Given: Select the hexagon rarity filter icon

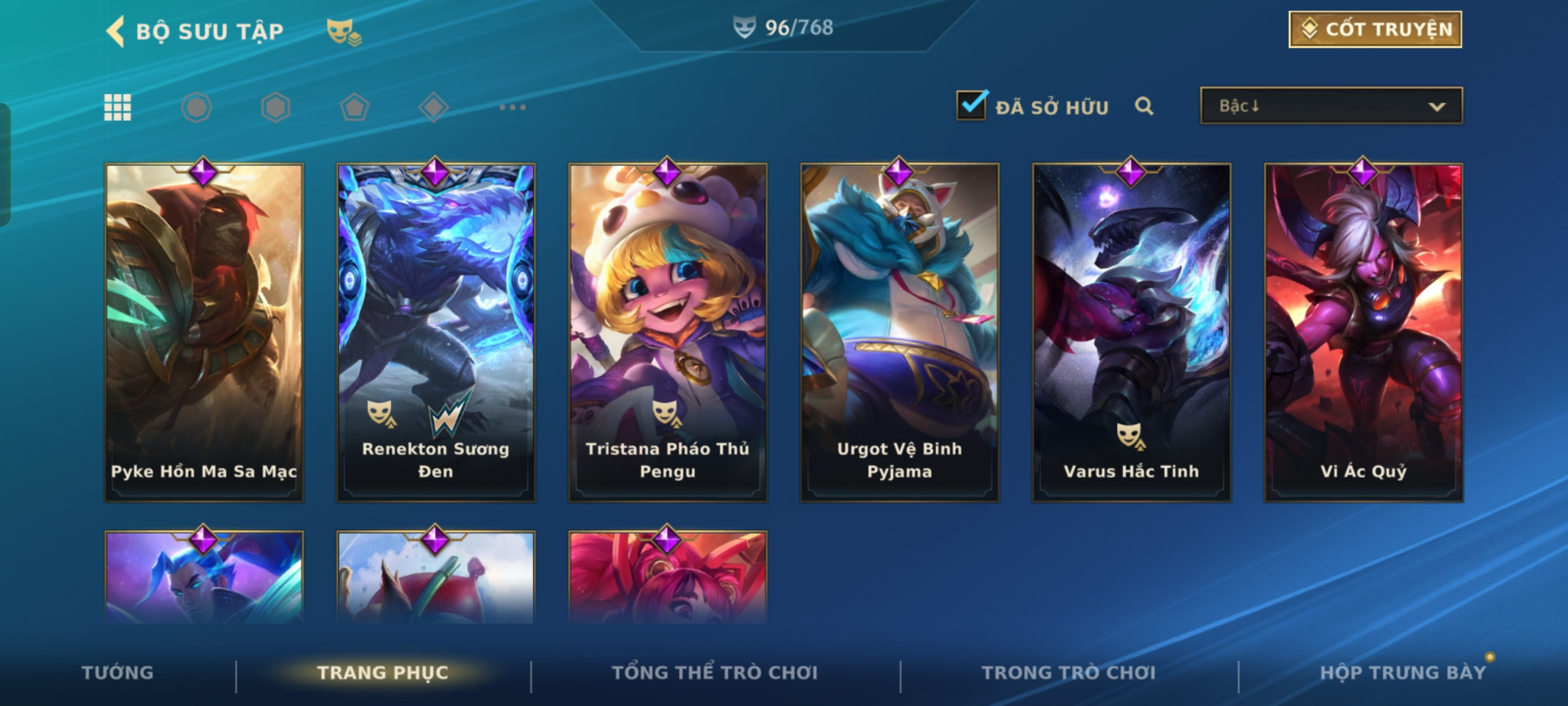Looking at the screenshot, I should click(x=275, y=107).
